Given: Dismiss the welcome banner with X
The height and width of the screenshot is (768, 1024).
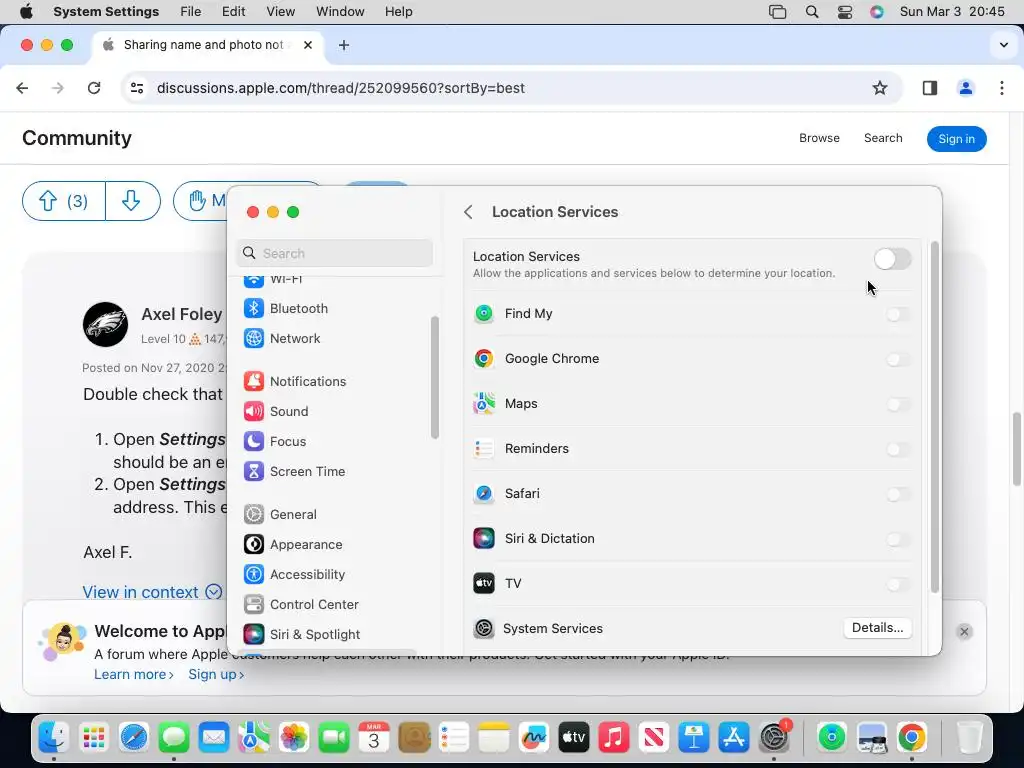Looking at the screenshot, I should pyautogui.click(x=964, y=632).
